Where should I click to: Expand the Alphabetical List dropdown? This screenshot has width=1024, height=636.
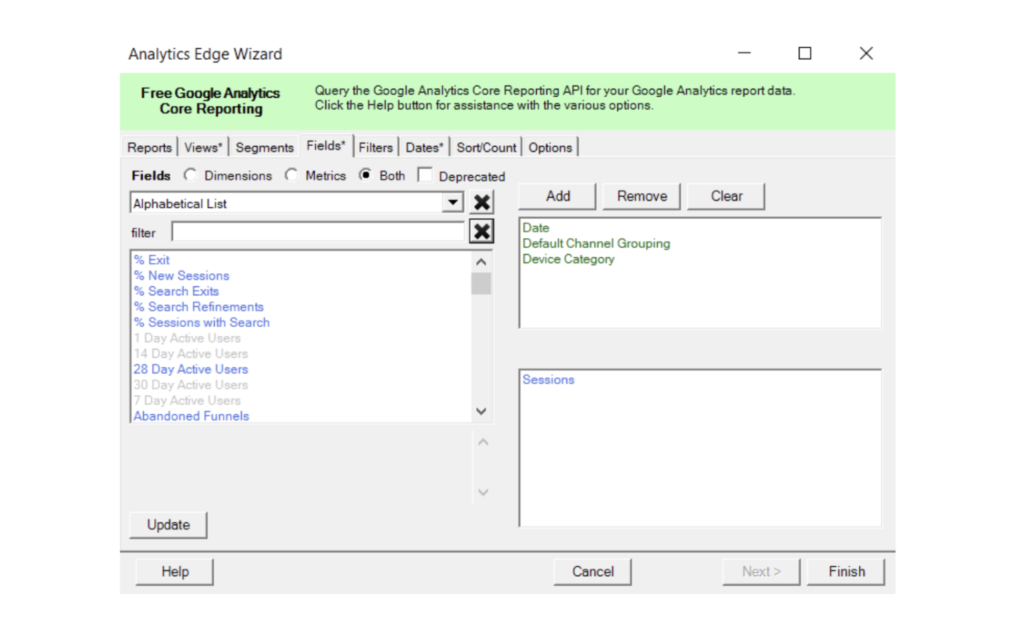click(x=454, y=203)
